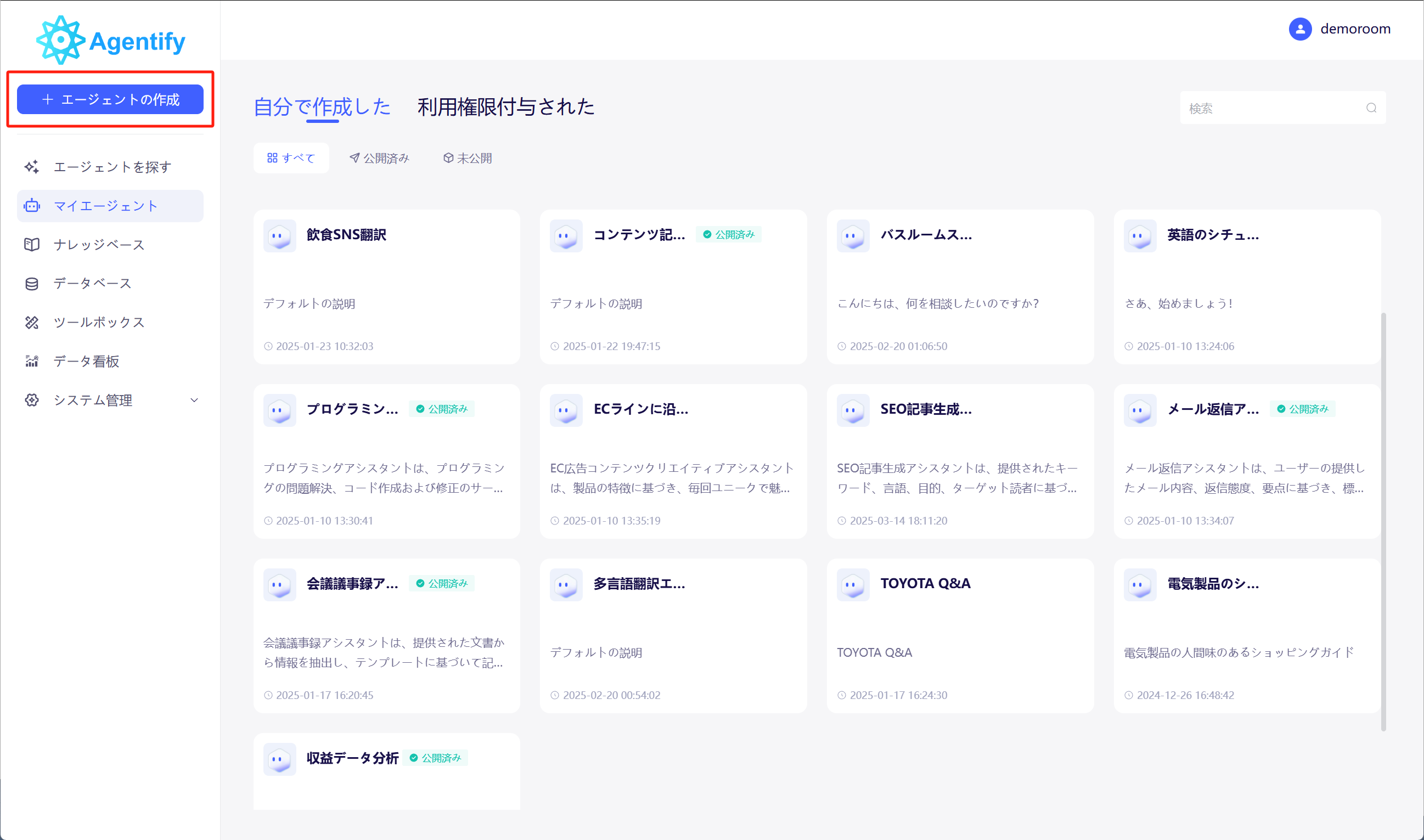The height and width of the screenshot is (840, 1424).
Task: Expand the システム管理 chevron
Action: point(194,400)
